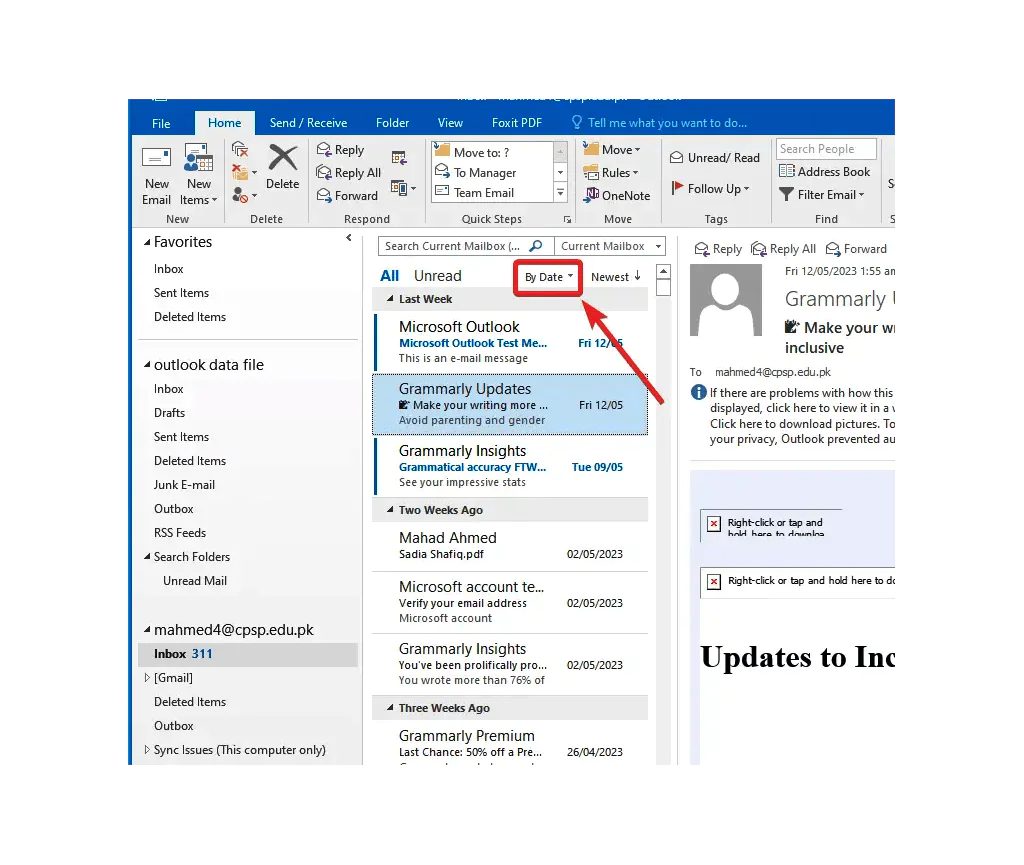Click the OneNote icon in the ribbon
1024x865 pixels.
coord(617,195)
